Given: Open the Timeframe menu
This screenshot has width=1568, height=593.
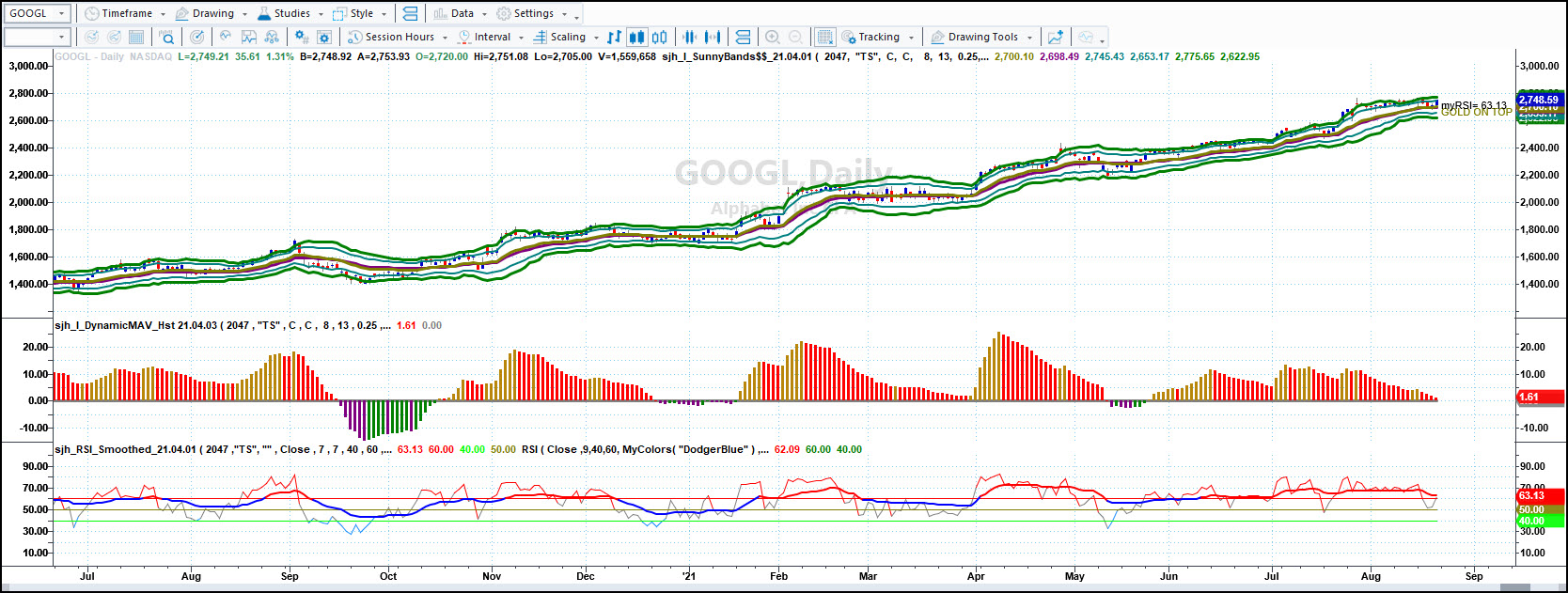Looking at the screenshot, I should [x=118, y=13].
